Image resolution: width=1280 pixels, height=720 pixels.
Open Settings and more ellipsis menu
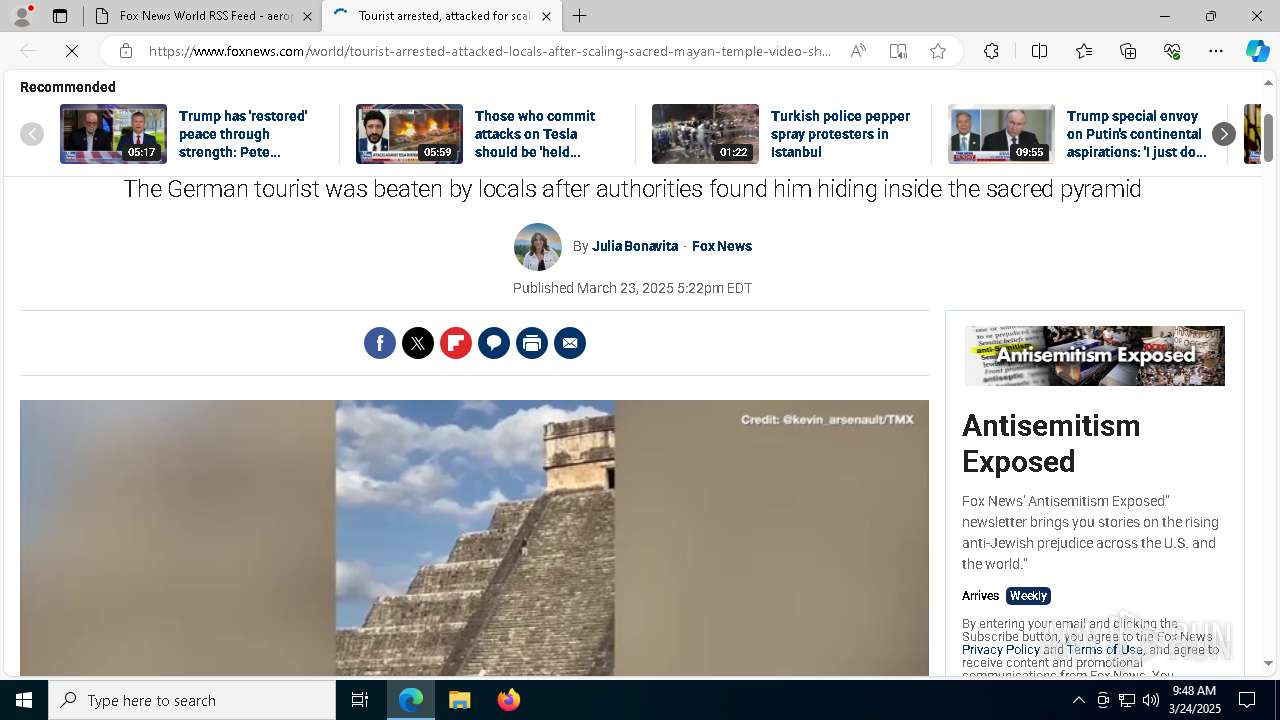tap(1216, 51)
